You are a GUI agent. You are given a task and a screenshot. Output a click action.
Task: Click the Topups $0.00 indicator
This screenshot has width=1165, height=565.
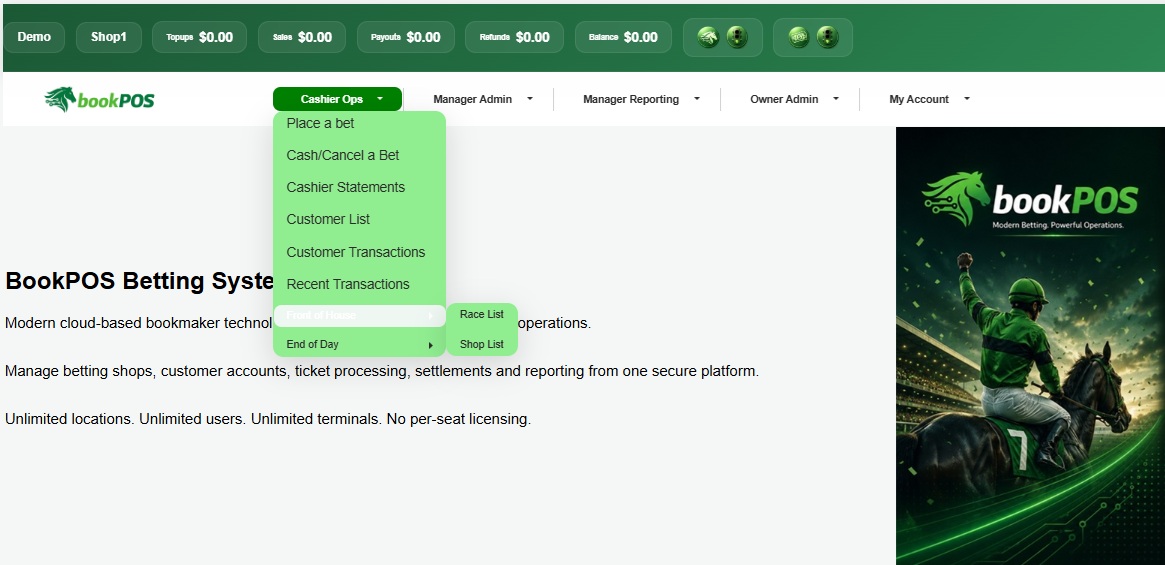(199, 37)
